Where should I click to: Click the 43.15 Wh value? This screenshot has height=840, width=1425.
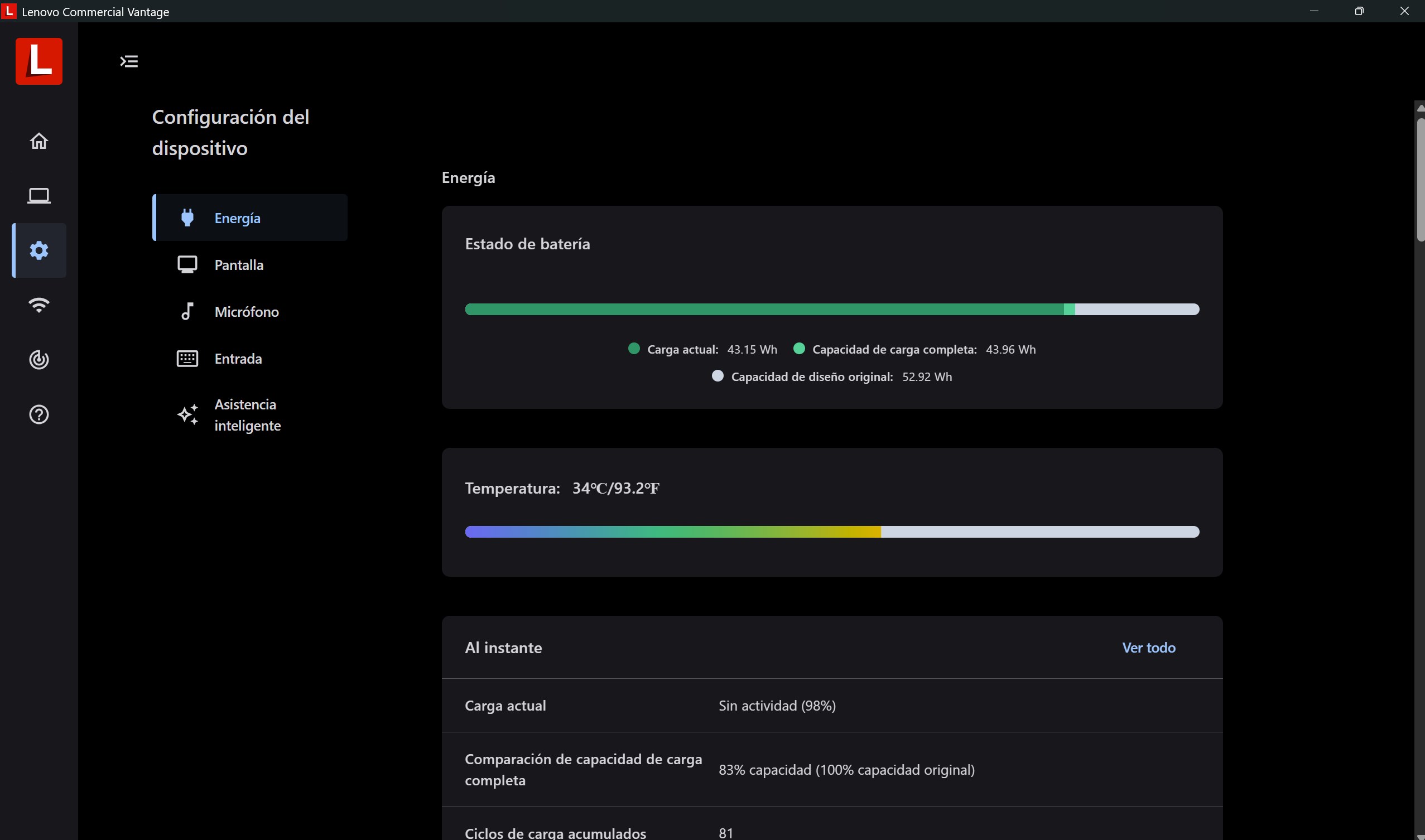click(752, 349)
